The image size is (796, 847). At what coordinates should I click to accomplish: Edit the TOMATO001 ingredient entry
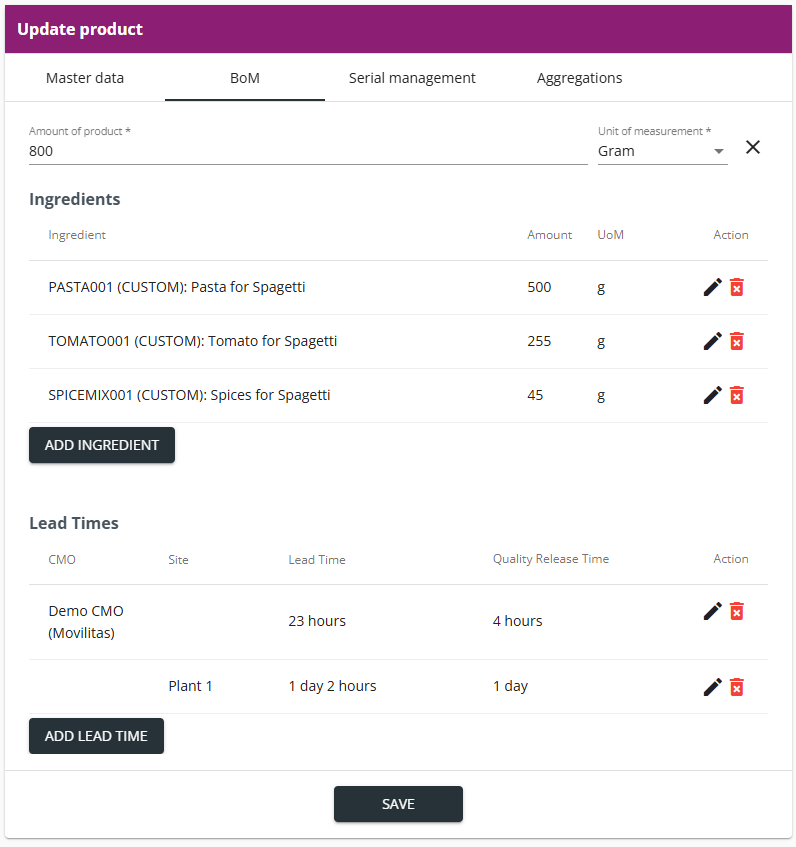712,341
